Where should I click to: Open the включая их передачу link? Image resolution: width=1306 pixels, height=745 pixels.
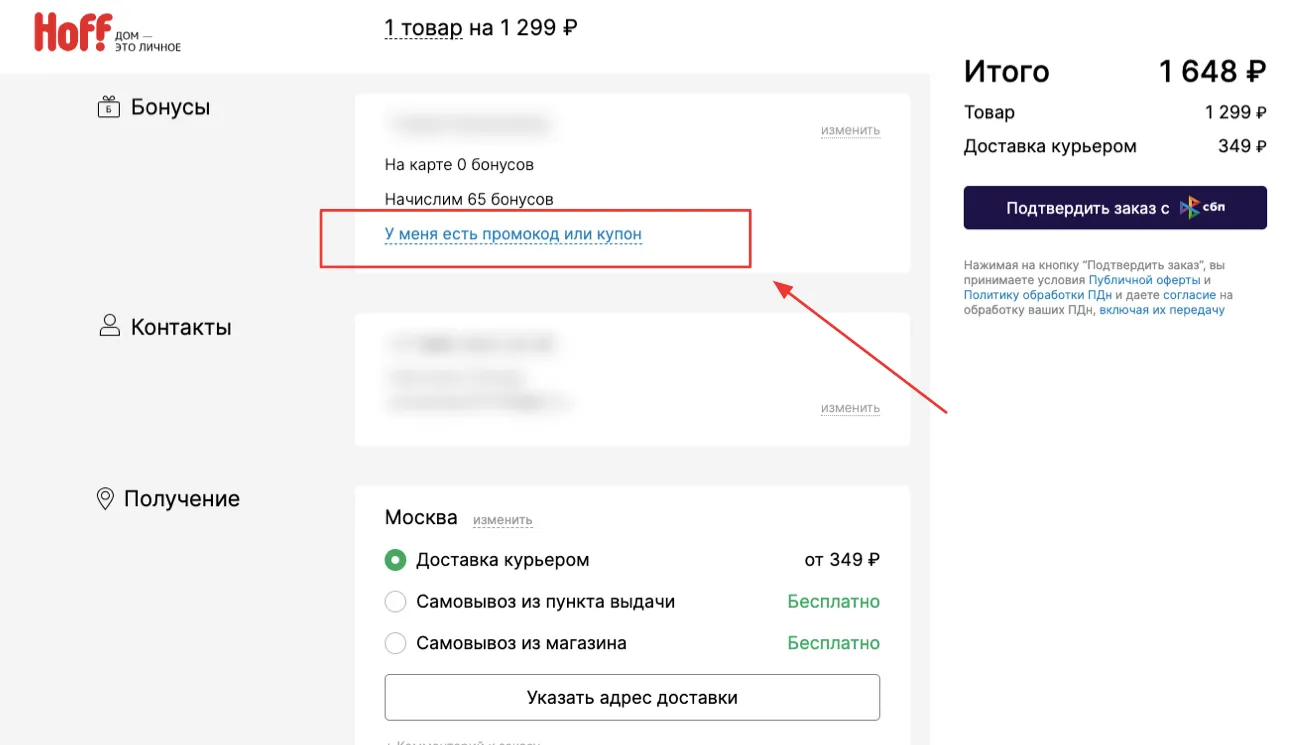1162,311
